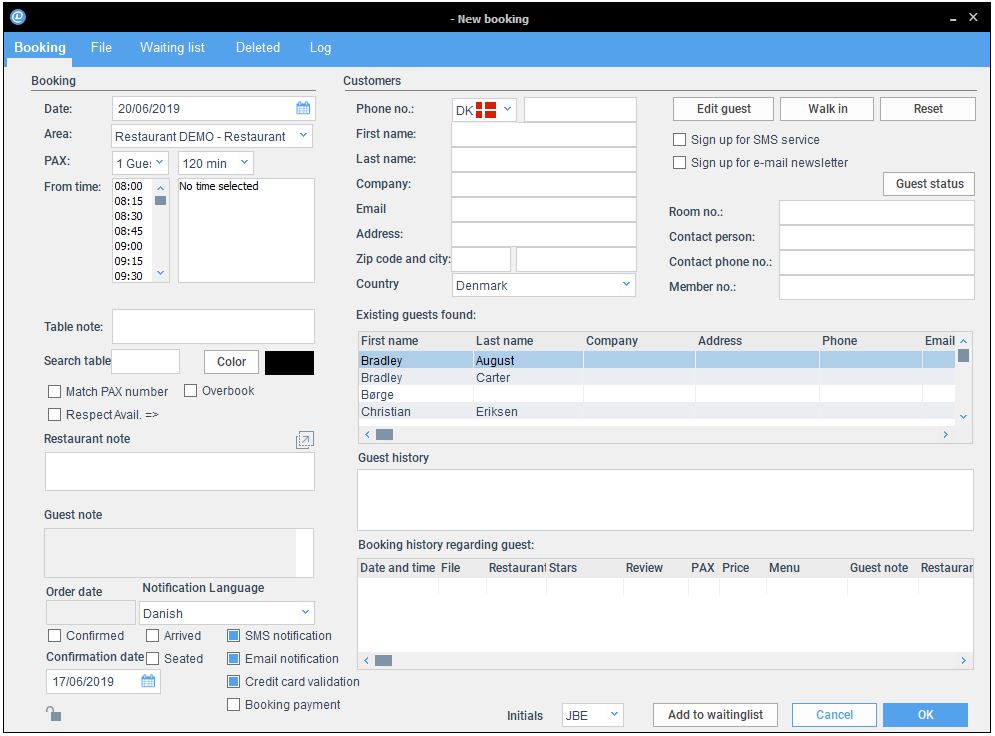Tick the Seated checkbox
Viewport: 995px width, 736px height.
pyautogui.click(x=152, y=659)
